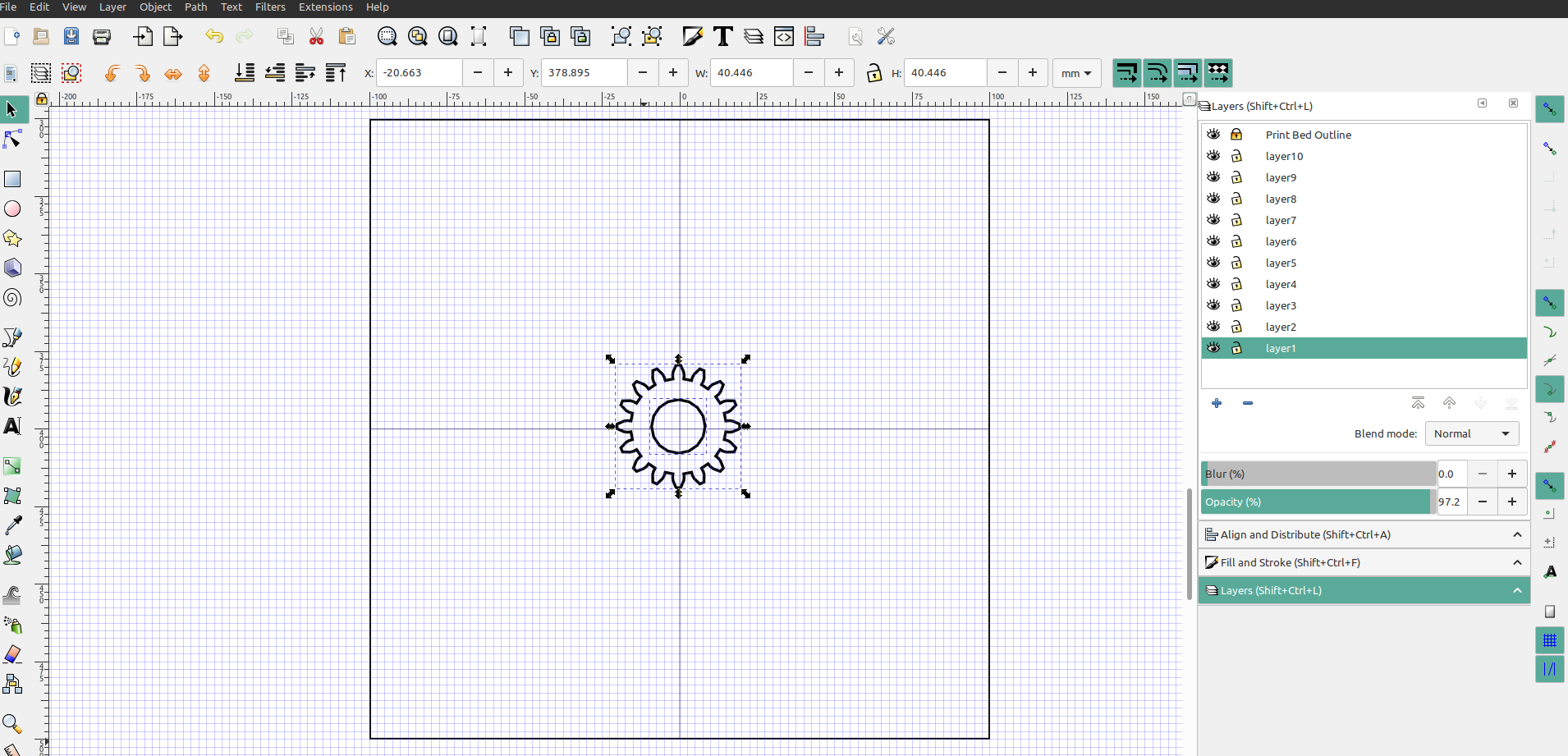The image size is (1568, 756).
Task: Open the Blend mode dropdown
Action: click(x=1472, y=433)
